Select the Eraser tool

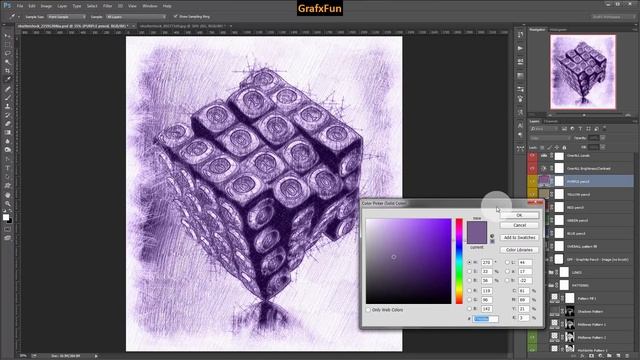(x=7, y=124)
